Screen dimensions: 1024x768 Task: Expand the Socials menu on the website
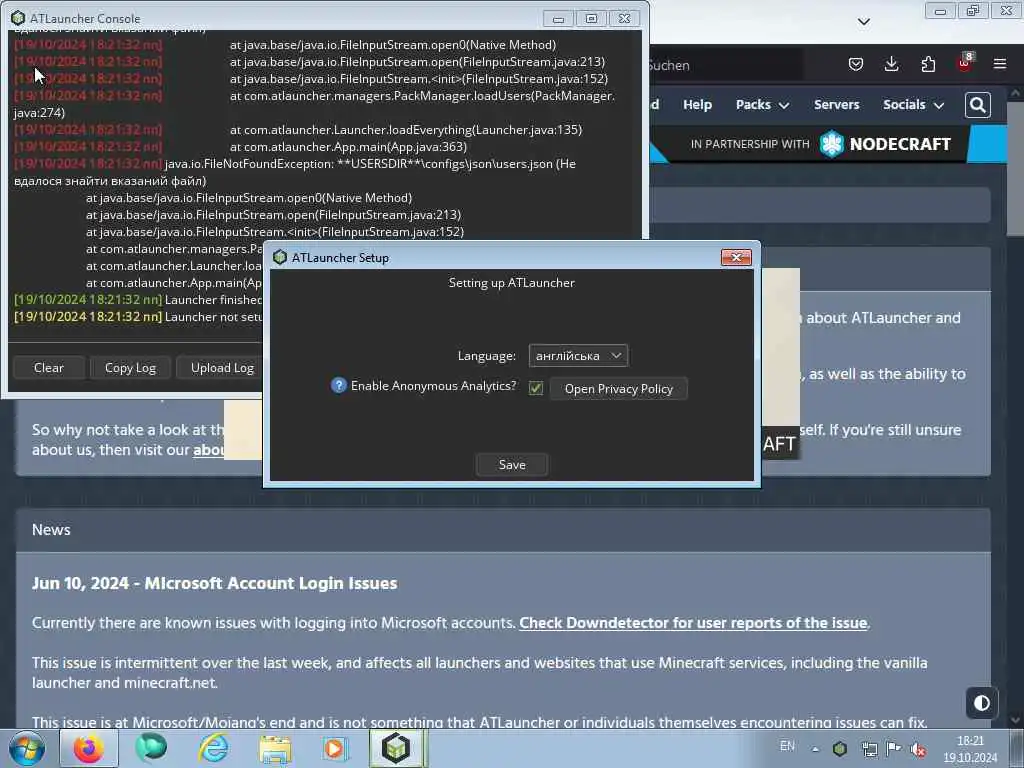coord(913,104)
